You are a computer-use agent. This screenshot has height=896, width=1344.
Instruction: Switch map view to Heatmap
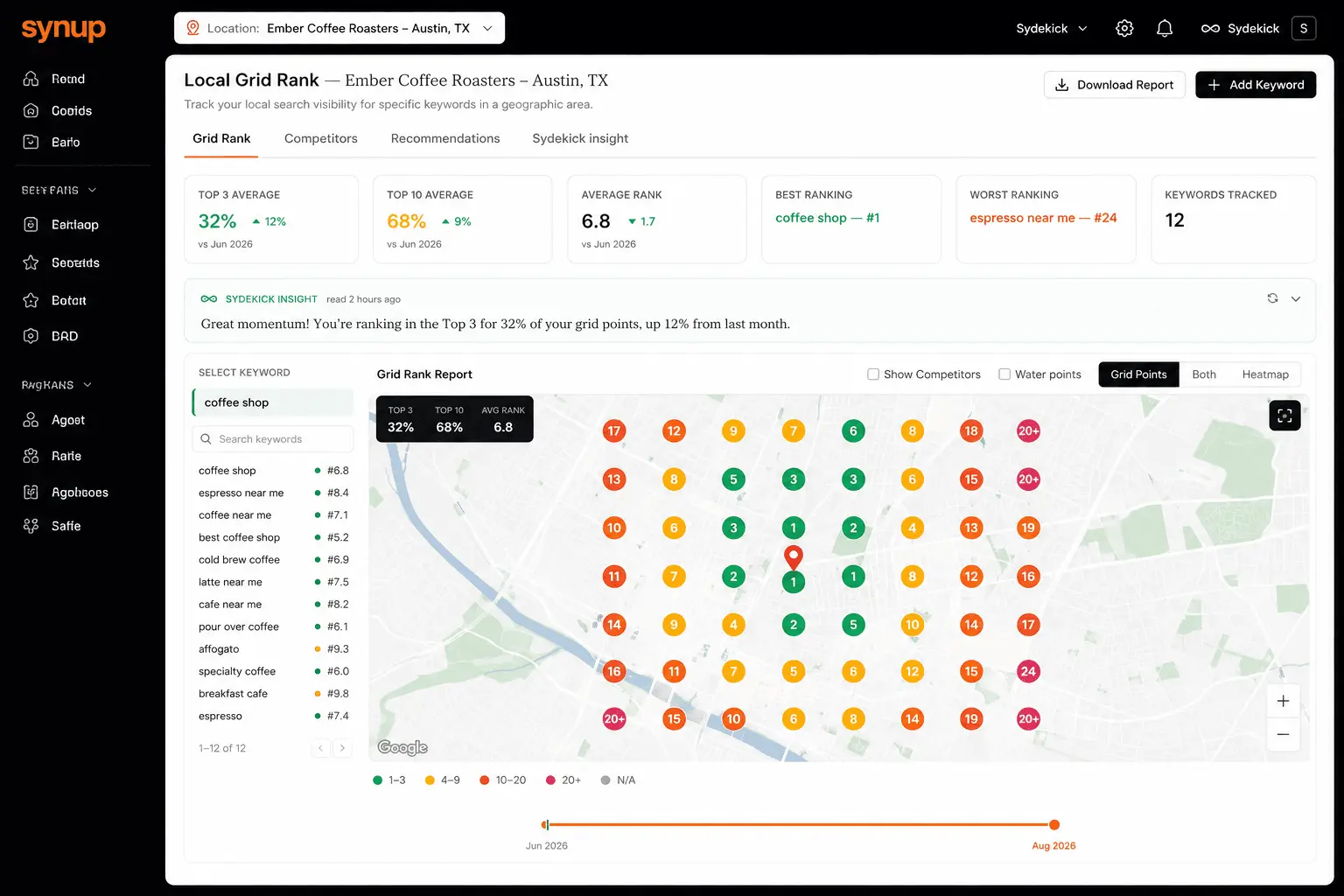click(x=1265, y=374)
